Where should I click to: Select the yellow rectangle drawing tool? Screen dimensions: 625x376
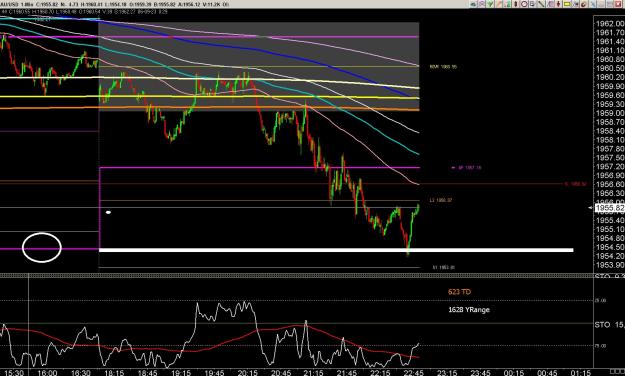(567, 4)
